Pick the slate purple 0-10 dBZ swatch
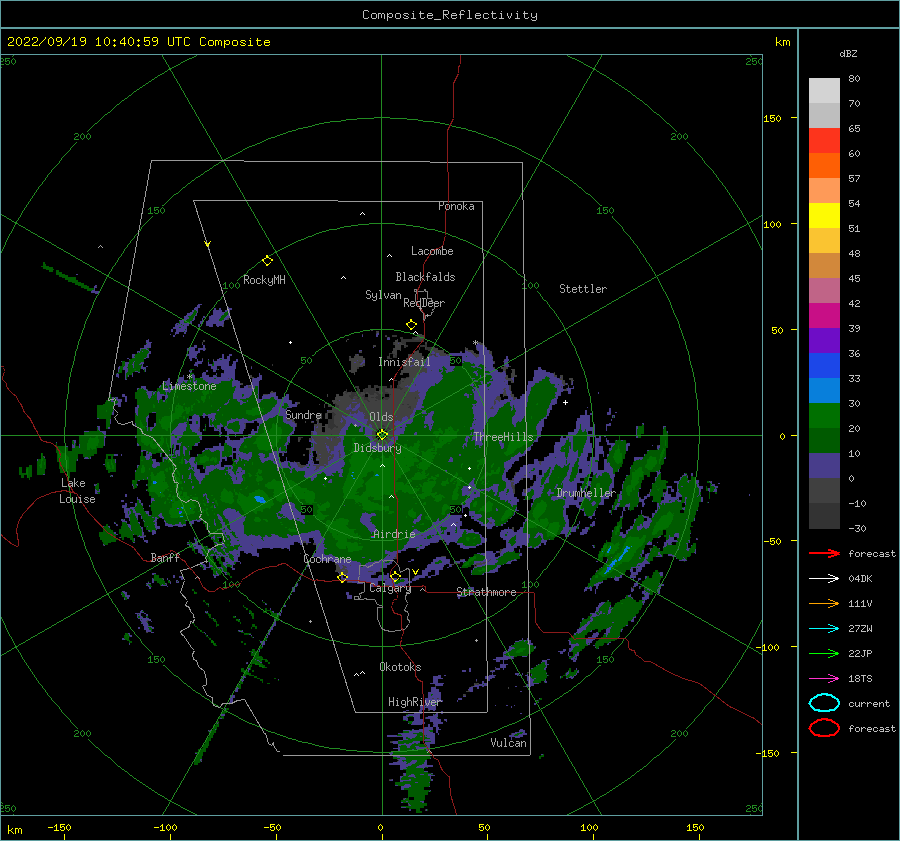This screenshot has width=900, height=841. (824, 466)
